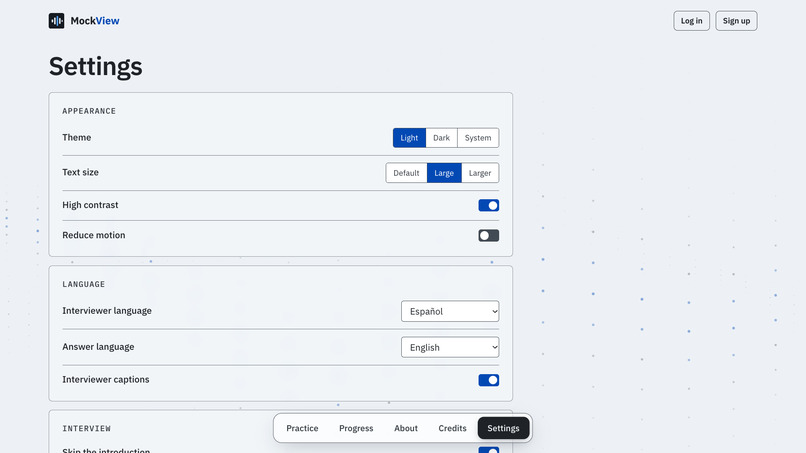Image resolution: width=806 pixels, height=453 pixels.
Task: Open the Answer language dropdown
Action: tap(450, 347)
